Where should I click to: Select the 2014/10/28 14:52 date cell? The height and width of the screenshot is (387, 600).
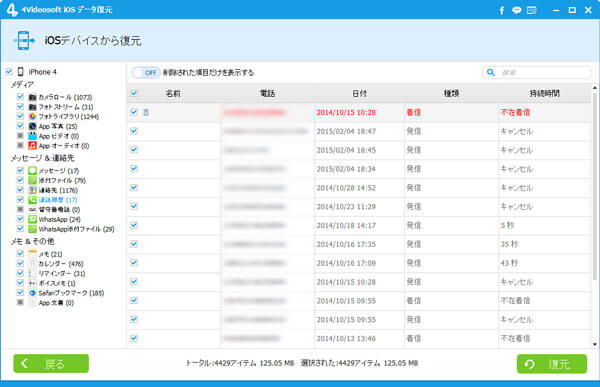point(346,188)
